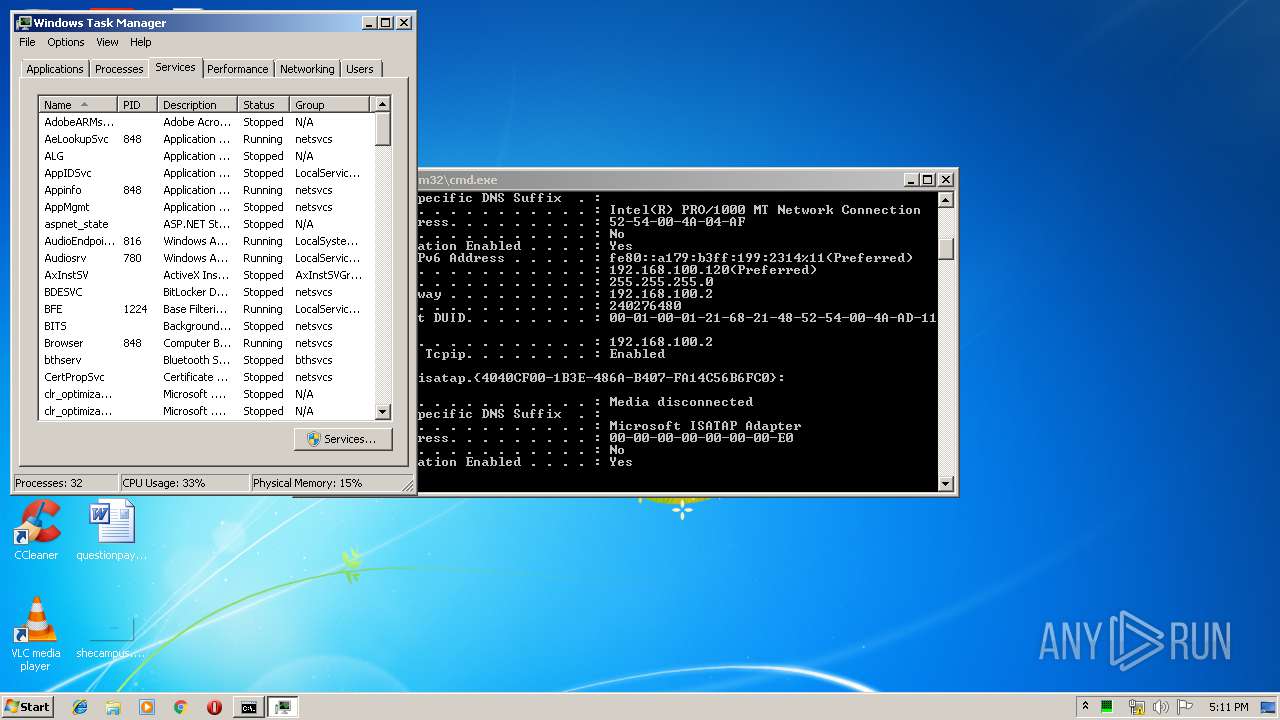Open Google Chrome from the taskbar
The image size is (1280, 720).
coord(181,707)
